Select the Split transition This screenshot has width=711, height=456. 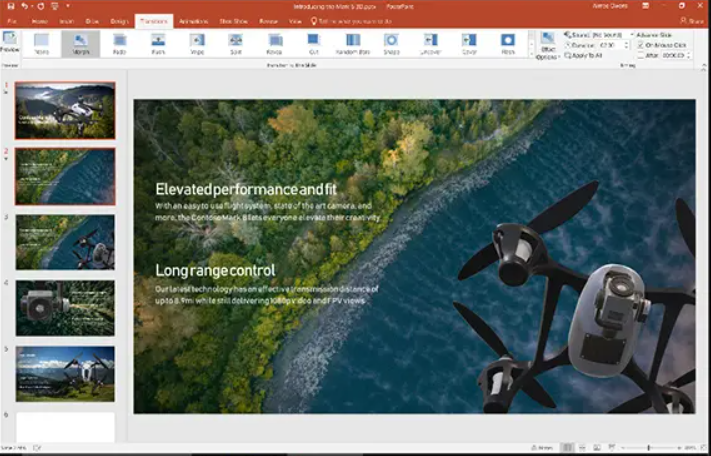236,44
